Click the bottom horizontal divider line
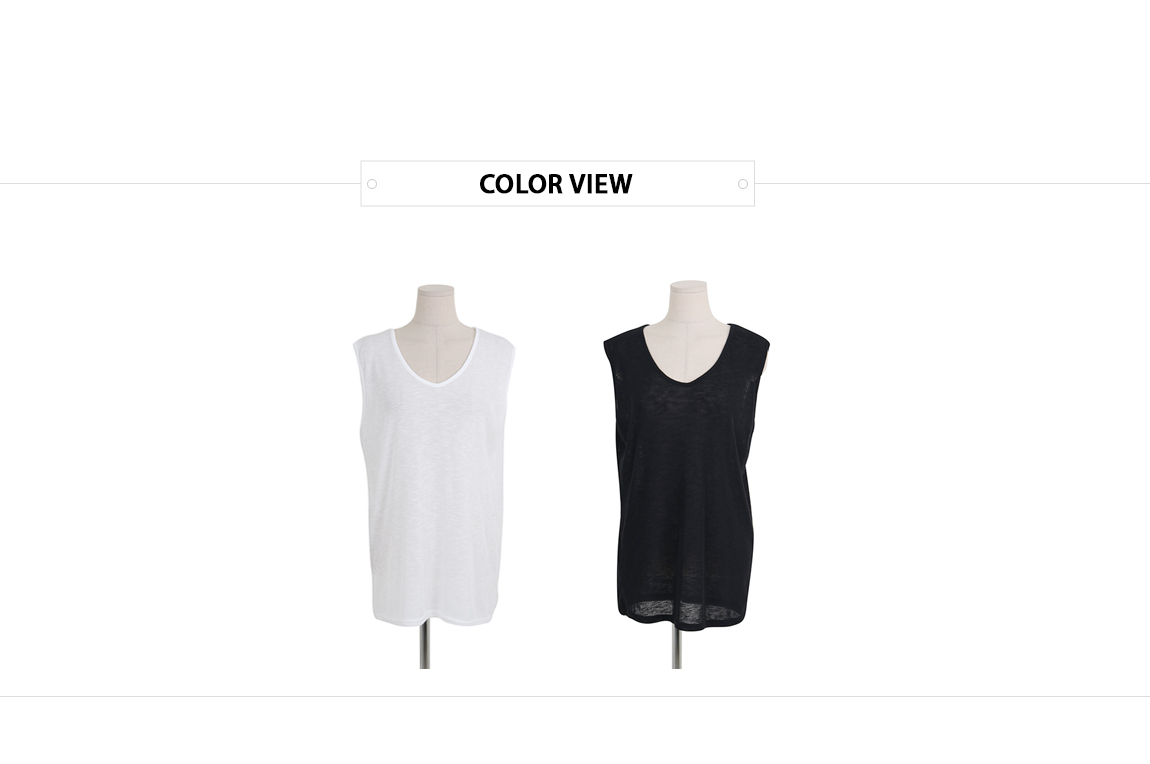This screenshot has width=1150, height=764. click(x=575, y=697)
